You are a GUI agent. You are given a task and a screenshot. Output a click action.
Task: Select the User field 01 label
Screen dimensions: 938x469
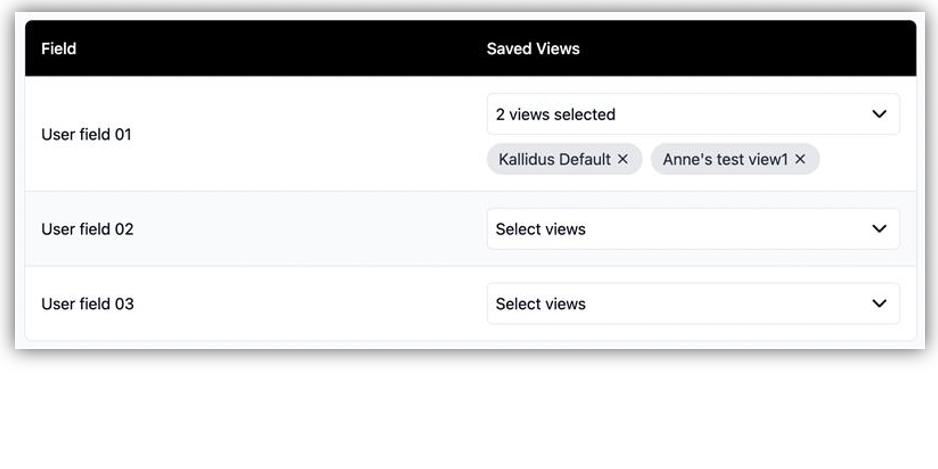87,134
